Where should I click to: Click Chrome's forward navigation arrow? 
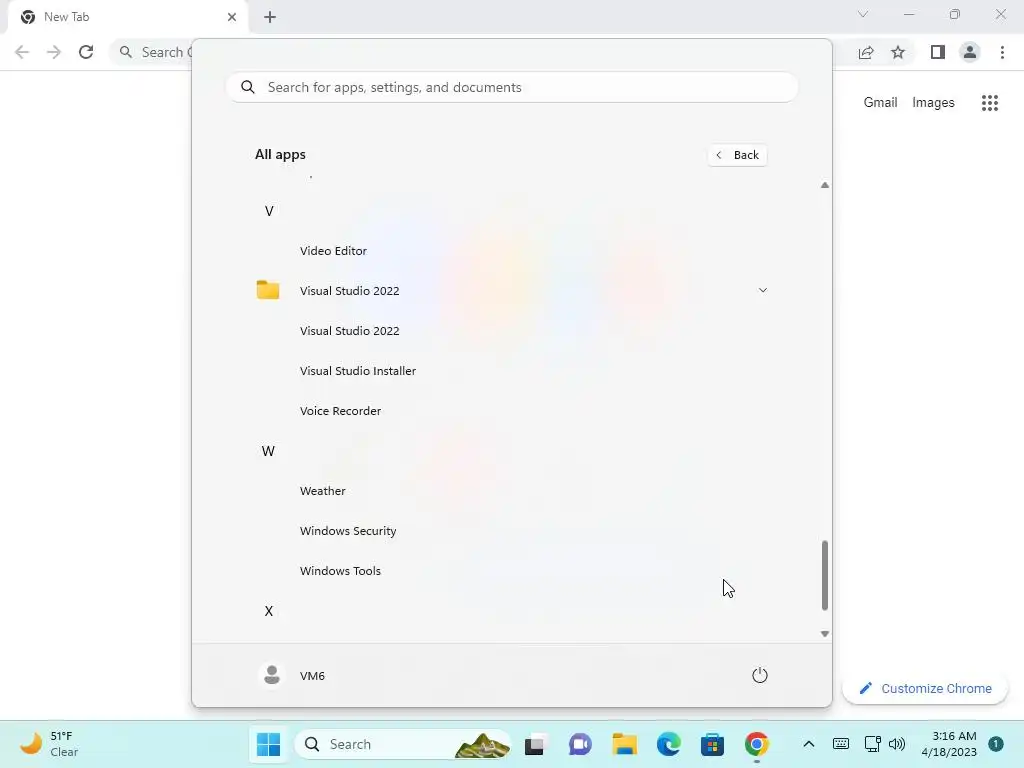click(54, 52)
